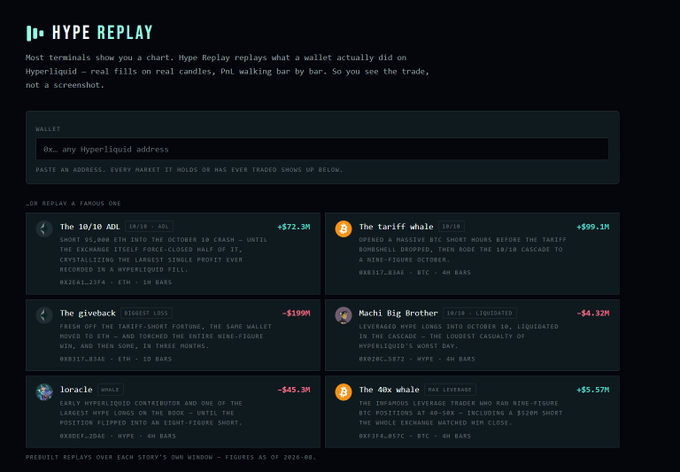Click the 0X8317…83AE · BTC · 4H BARS line

415,272
